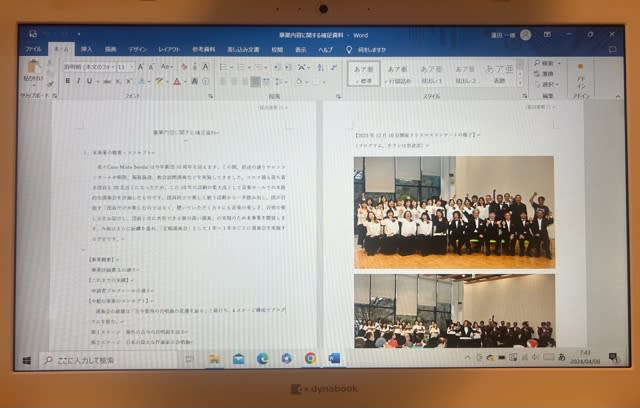This screenshot has width=640, height=408.
Task: Open the Find (検索) dropdown arrow
Action: 559,63
